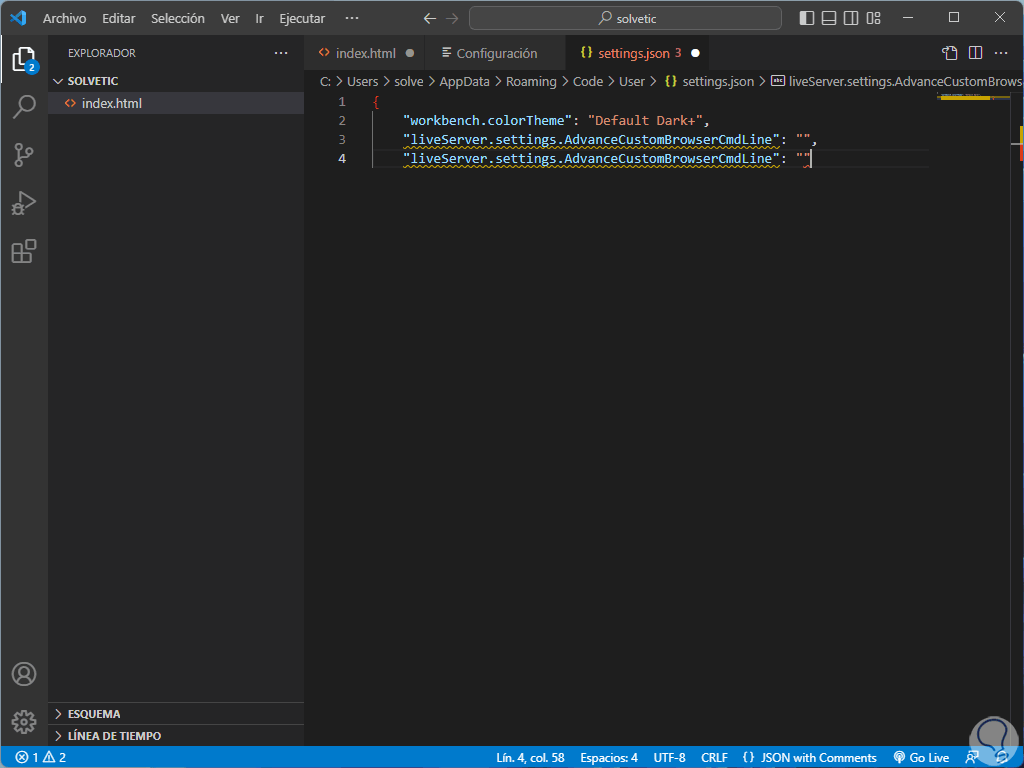Open the Accounts menu icon
Image resolution: width=1024 pixels, height=768 pixels.
[x=24, y=674]
